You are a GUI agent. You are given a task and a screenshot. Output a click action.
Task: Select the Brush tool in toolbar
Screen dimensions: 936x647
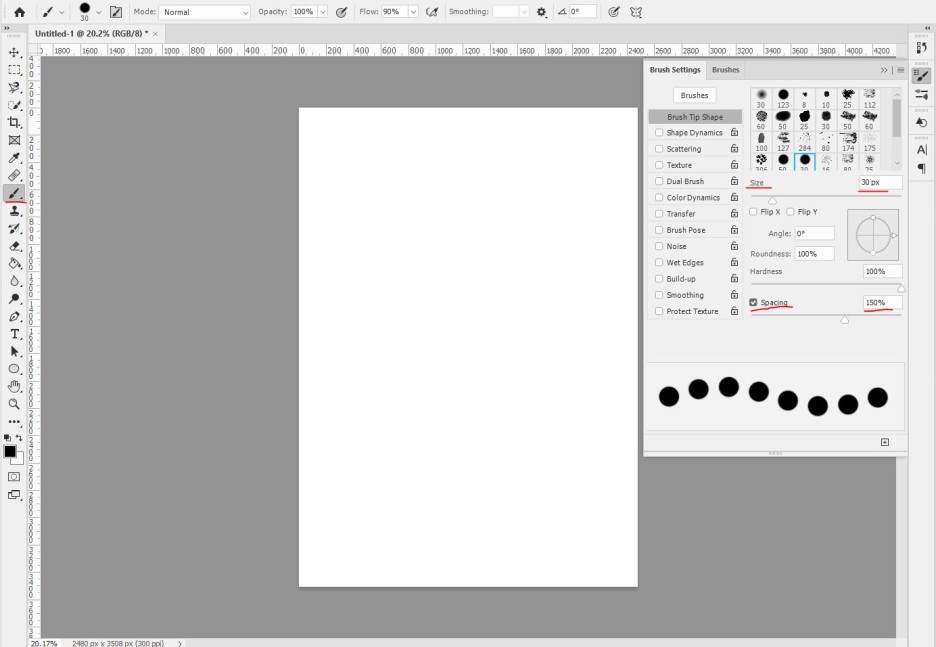(x=14, y=193)
